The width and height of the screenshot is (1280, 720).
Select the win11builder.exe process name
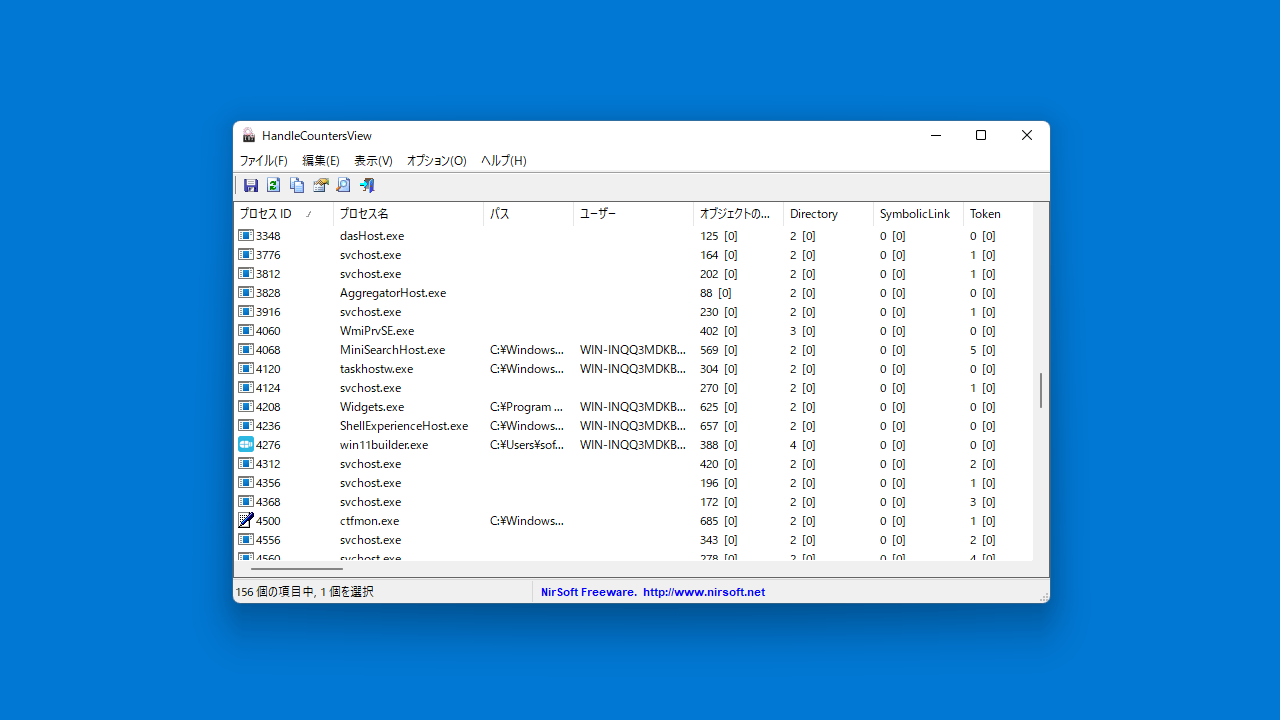[384, 445]
